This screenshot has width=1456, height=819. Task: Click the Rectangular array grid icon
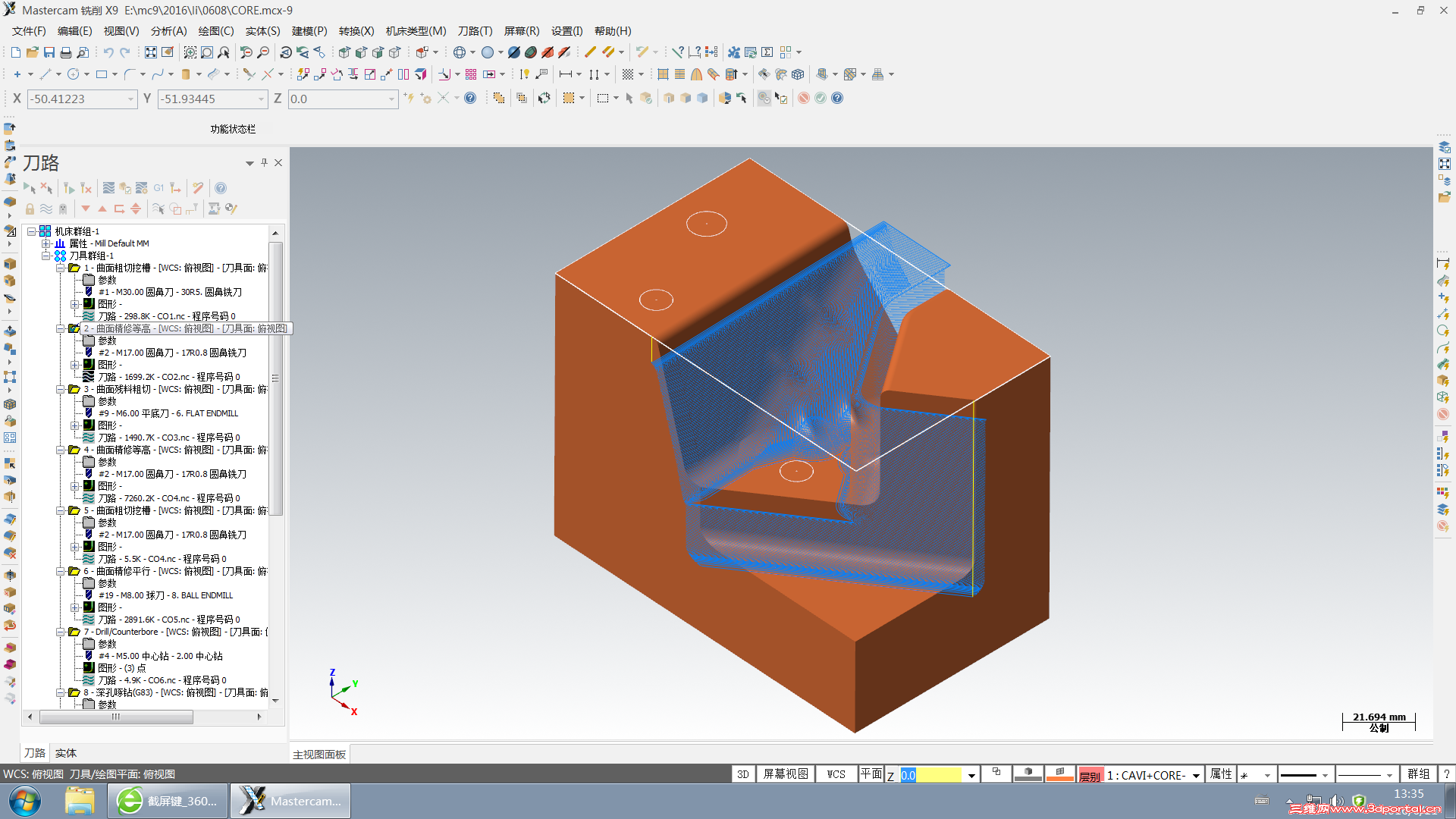point(471,74)
